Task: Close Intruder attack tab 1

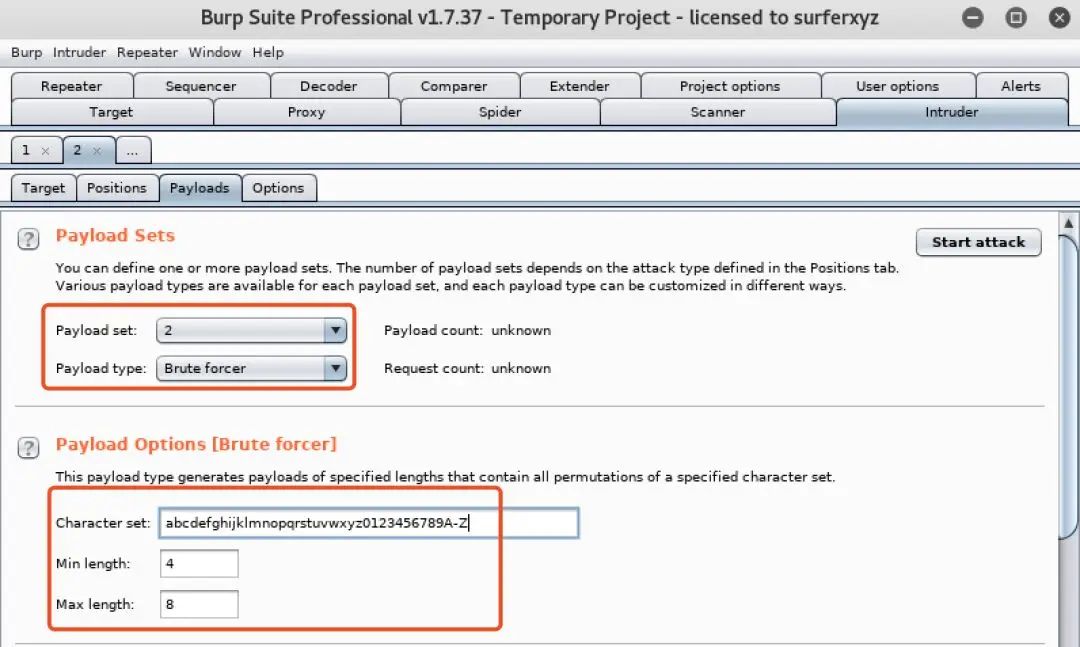Action: (45, 151)
